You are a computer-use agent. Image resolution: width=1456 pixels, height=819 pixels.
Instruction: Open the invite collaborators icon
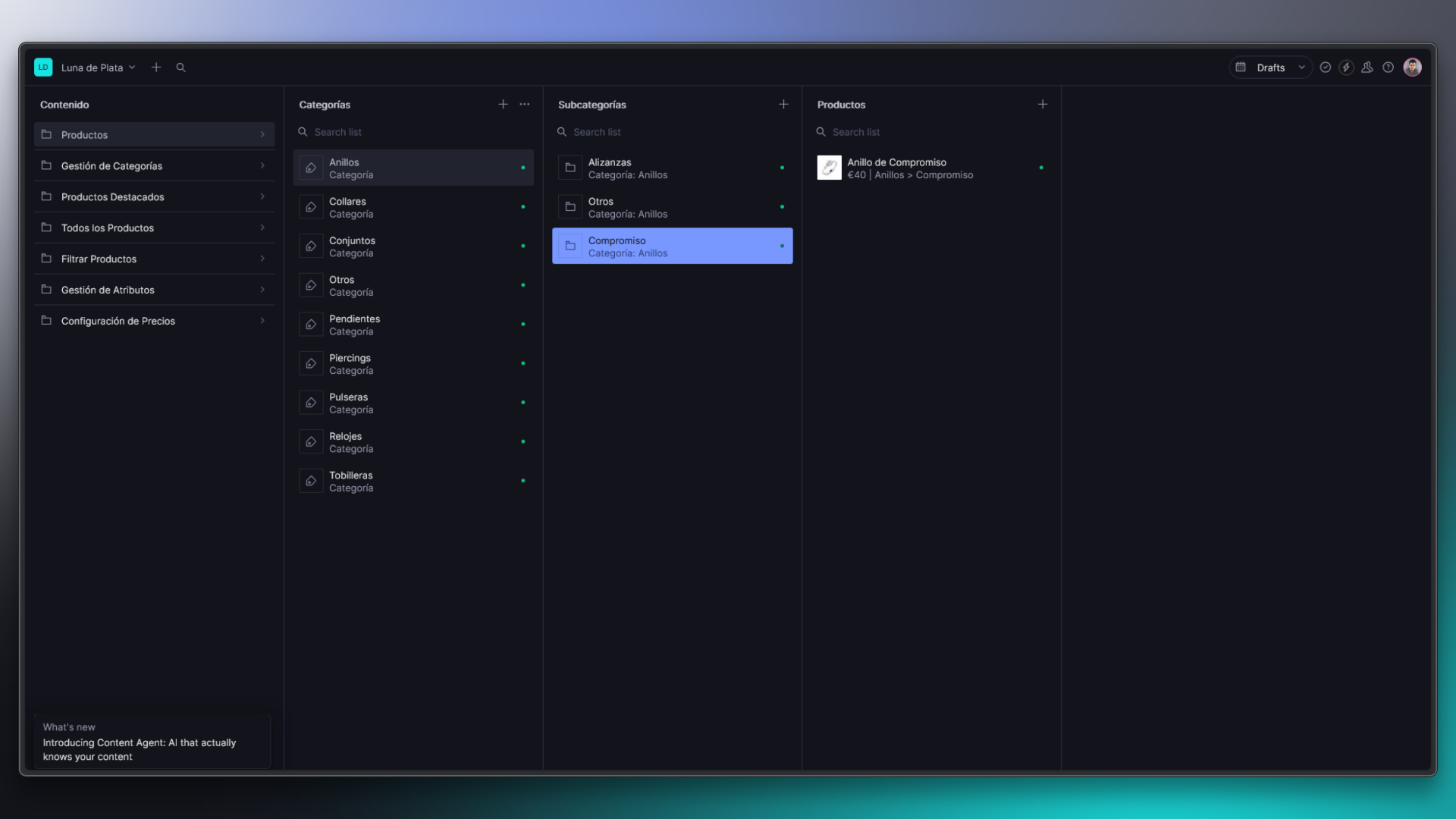(x=1367, y=67)
